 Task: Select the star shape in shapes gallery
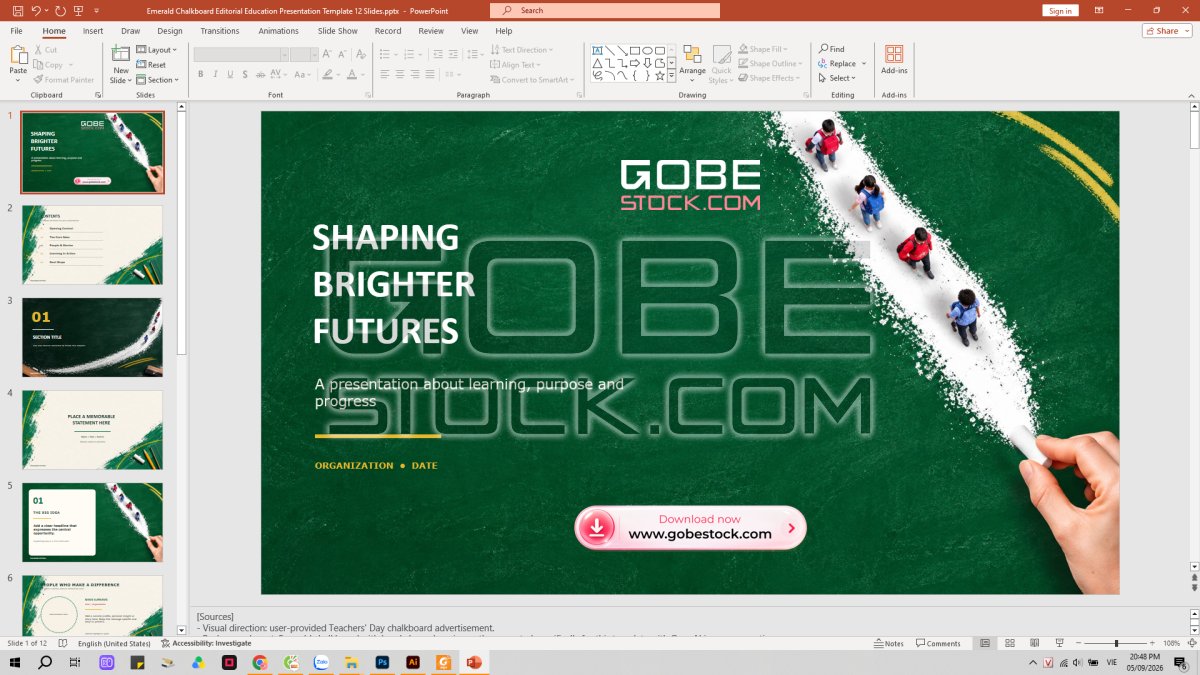tap(660, 75)
